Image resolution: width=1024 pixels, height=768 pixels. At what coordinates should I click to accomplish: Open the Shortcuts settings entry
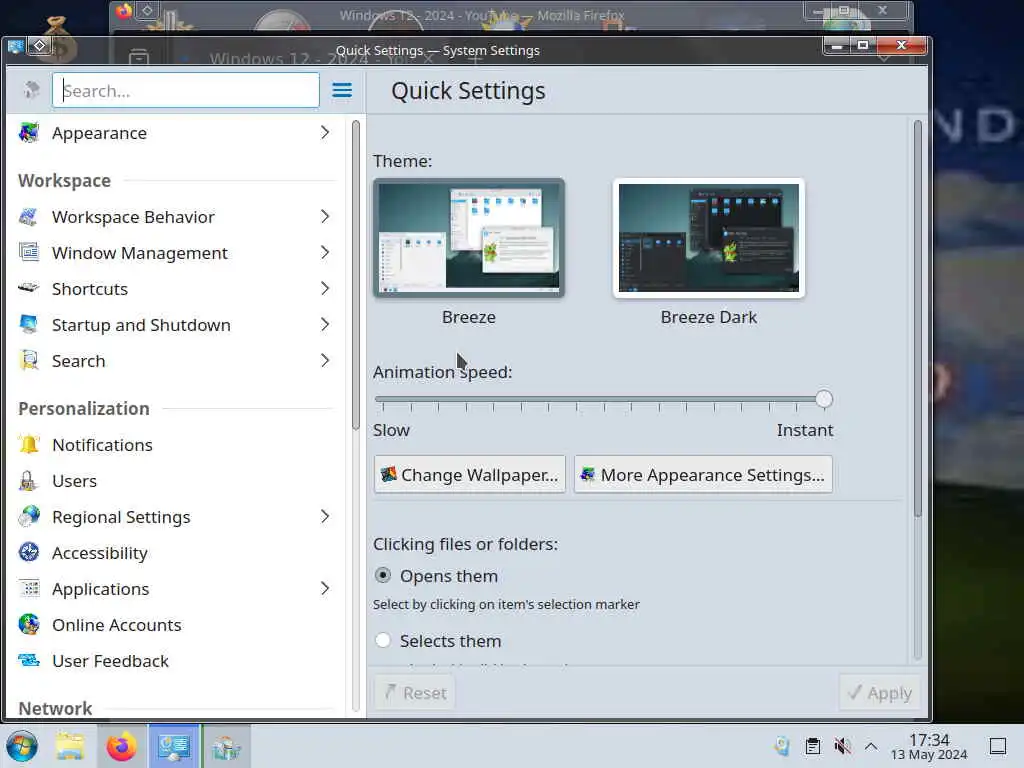pyautogui.click(x=176, y=288)
